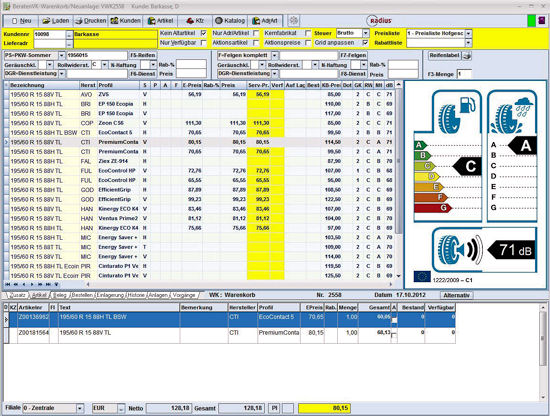The height and width of the screenshot is (416, 550).
Task: Click the Drucken printer icon
Action: pos(79,21)
